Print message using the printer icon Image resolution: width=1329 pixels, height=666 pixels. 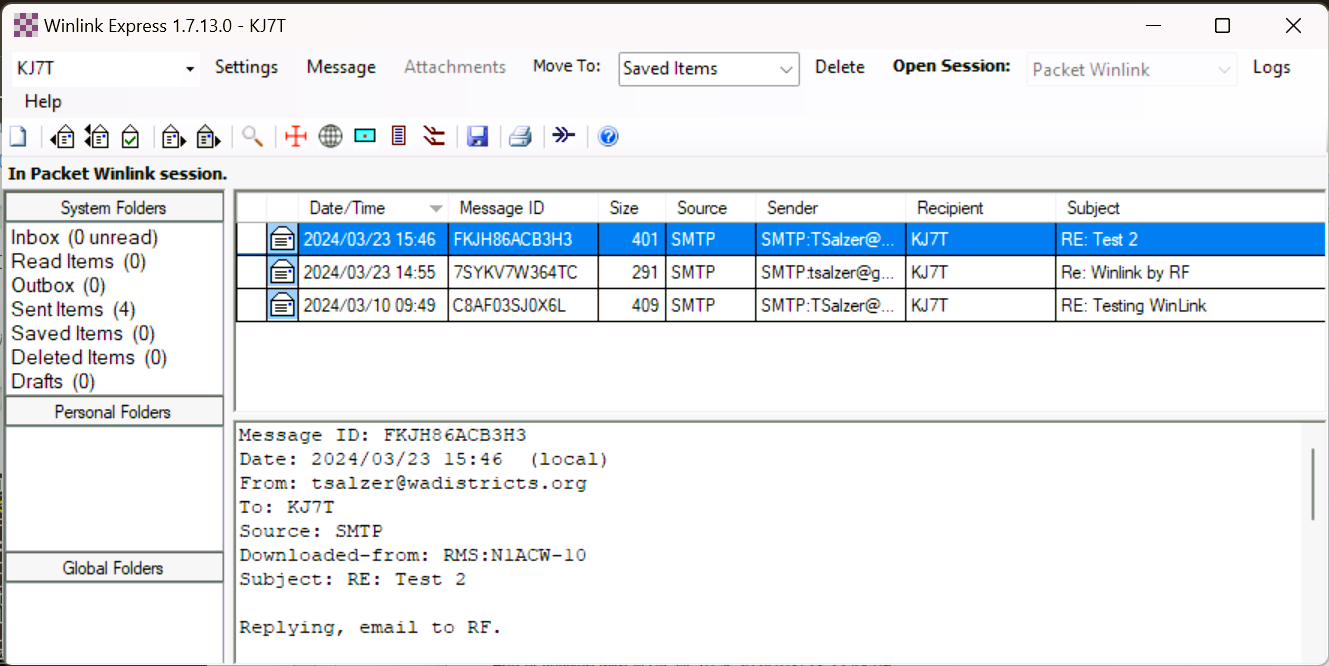pyautogui.click(x=520, y=137)
